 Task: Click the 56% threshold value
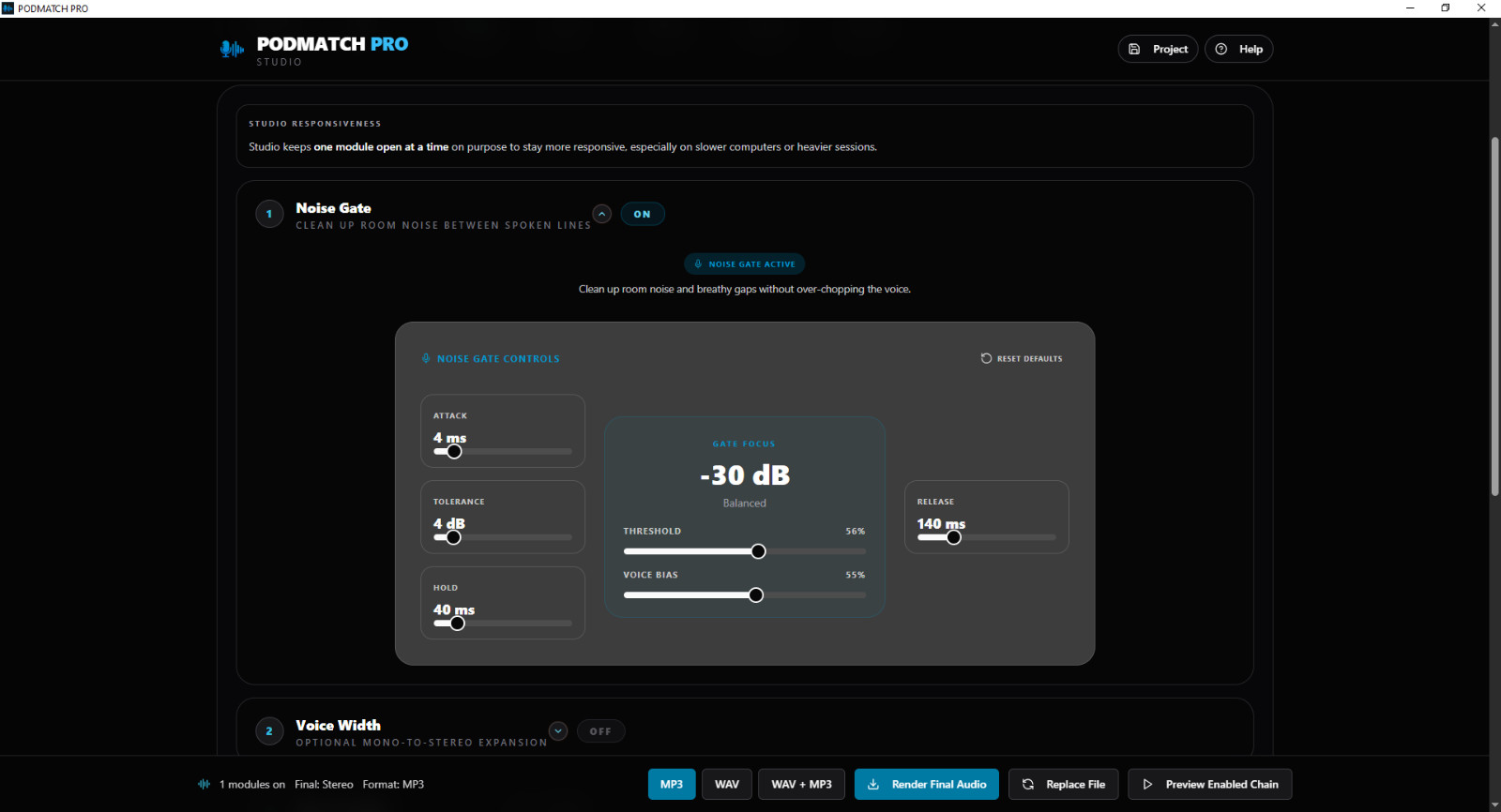click(855, 531)
